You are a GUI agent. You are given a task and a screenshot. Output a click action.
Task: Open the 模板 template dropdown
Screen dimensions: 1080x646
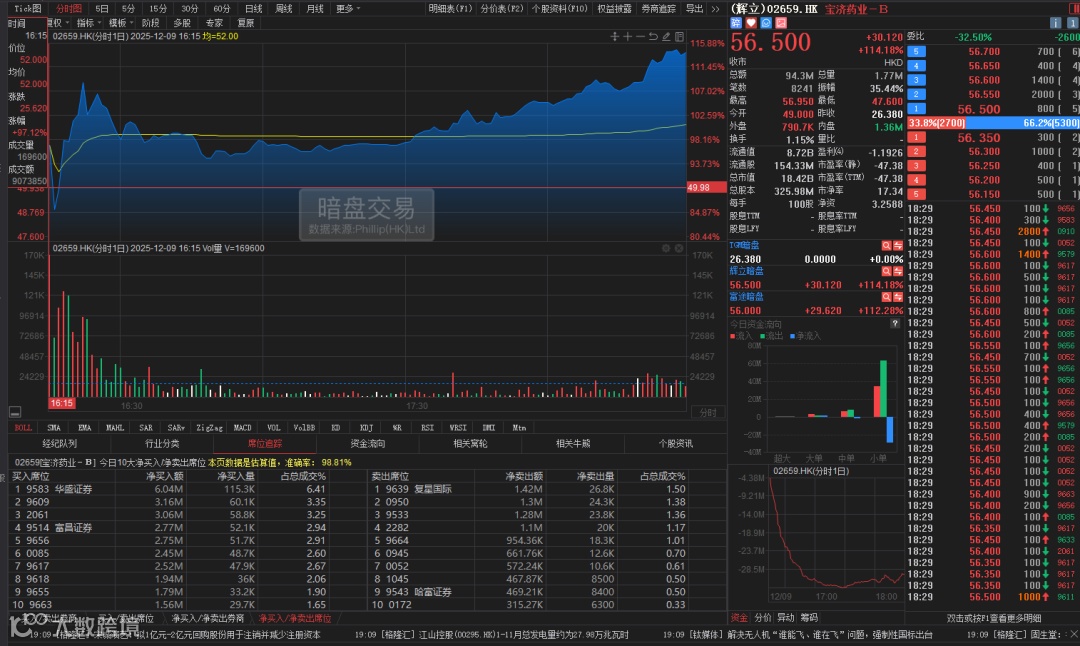121,23
